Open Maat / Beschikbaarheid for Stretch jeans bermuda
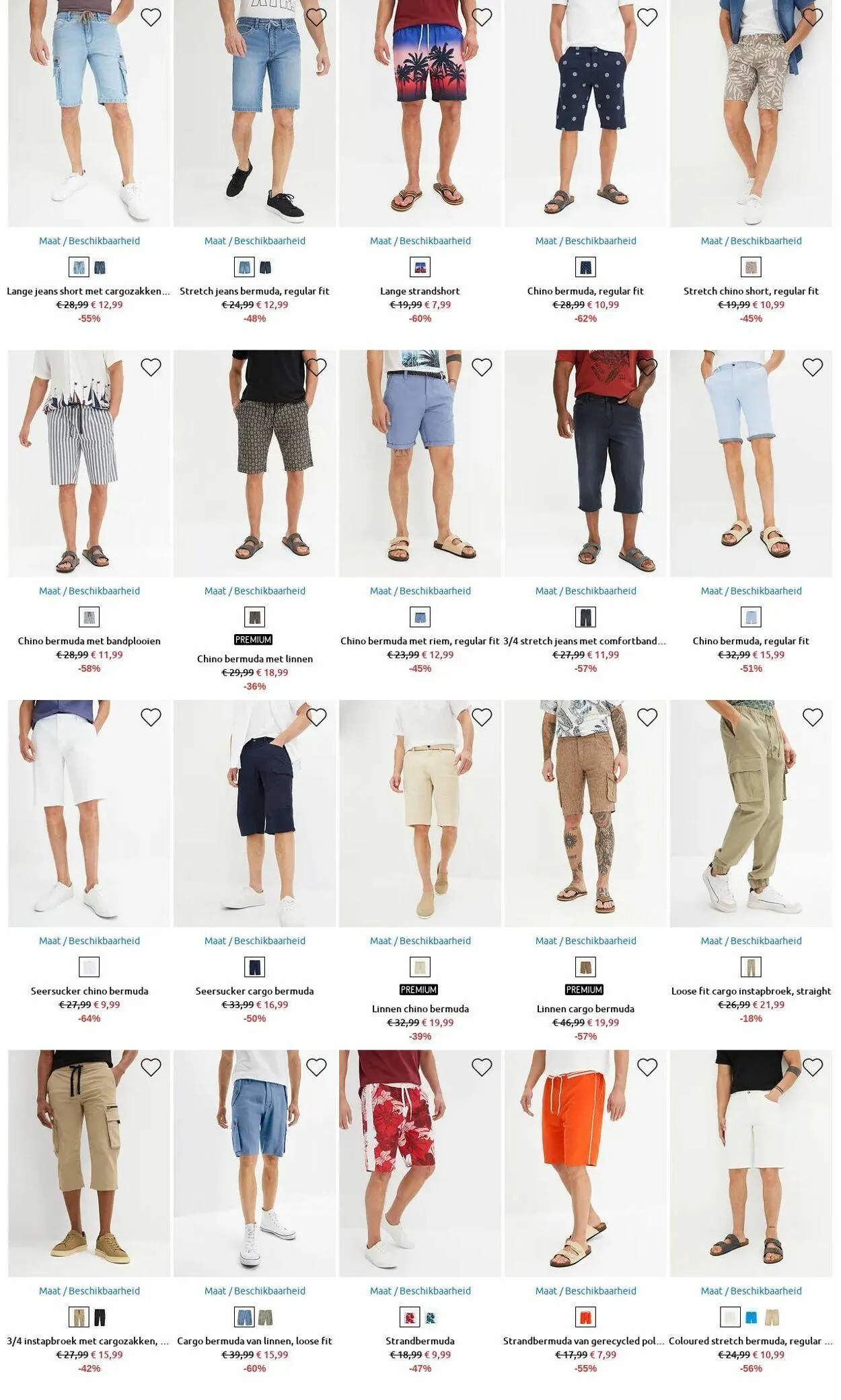The height and width of the screenshot is (1400, 841). (x=255, y=241)
